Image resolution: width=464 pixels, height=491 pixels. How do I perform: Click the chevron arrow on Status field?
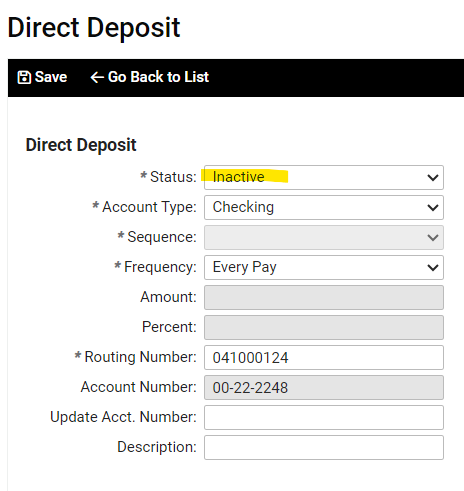click(x=433, y=177)
